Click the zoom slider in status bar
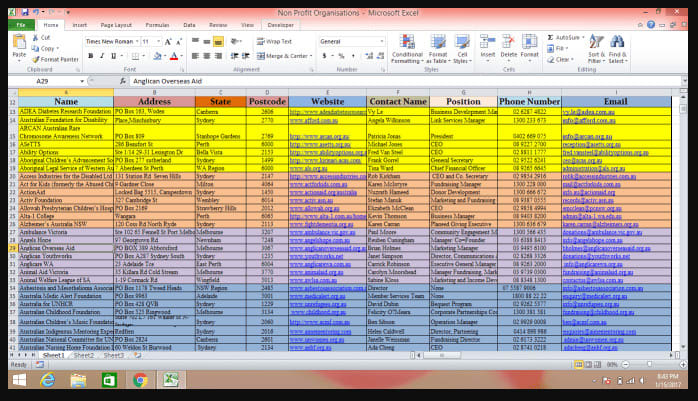Viewport: 698px width, 401px height. [x=650, y=365]
